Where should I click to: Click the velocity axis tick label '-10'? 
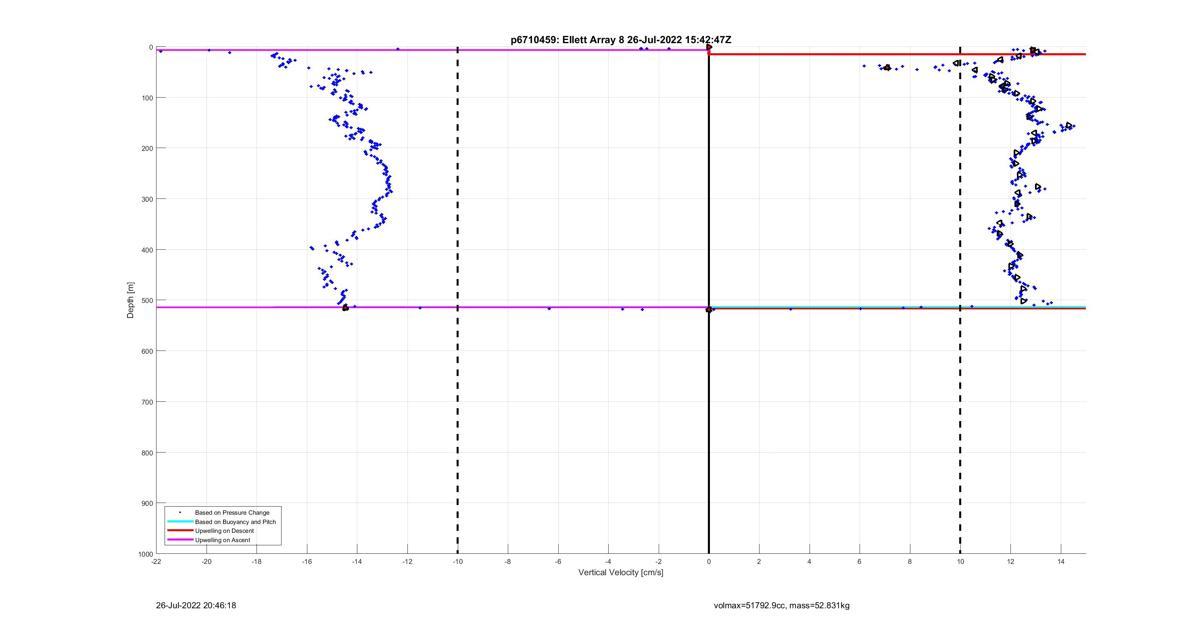click(x=457, y=562)
